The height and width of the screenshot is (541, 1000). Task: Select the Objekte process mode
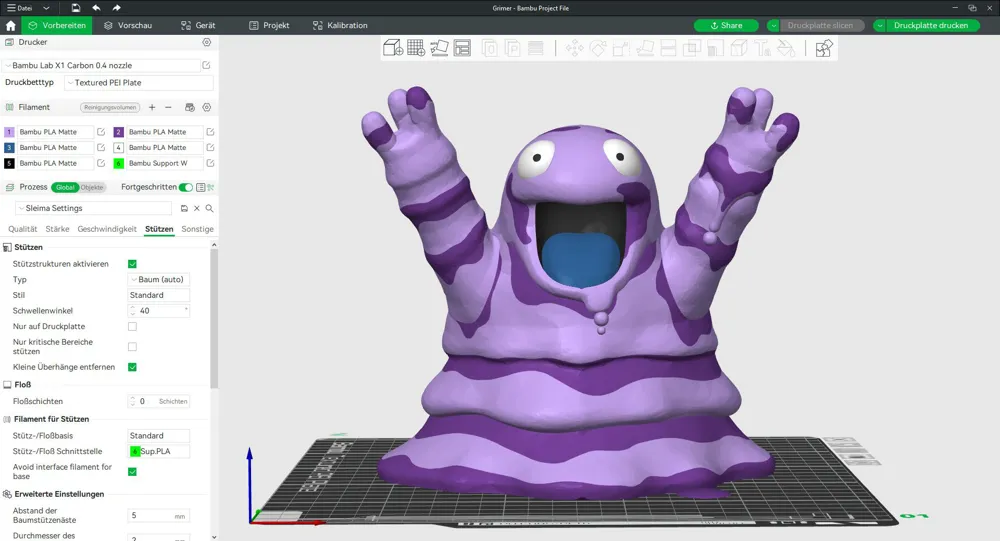pos(92,187)
